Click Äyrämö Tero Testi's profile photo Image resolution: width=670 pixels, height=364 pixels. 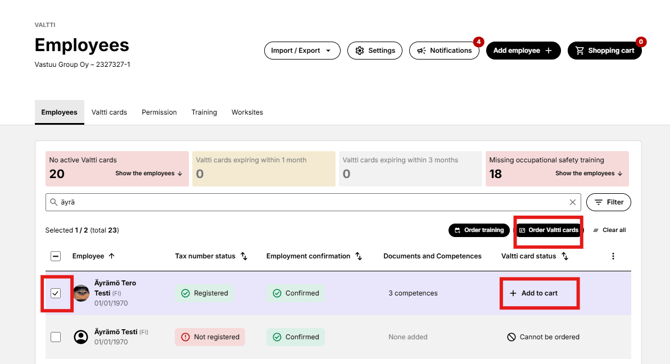tap(81, 293)
